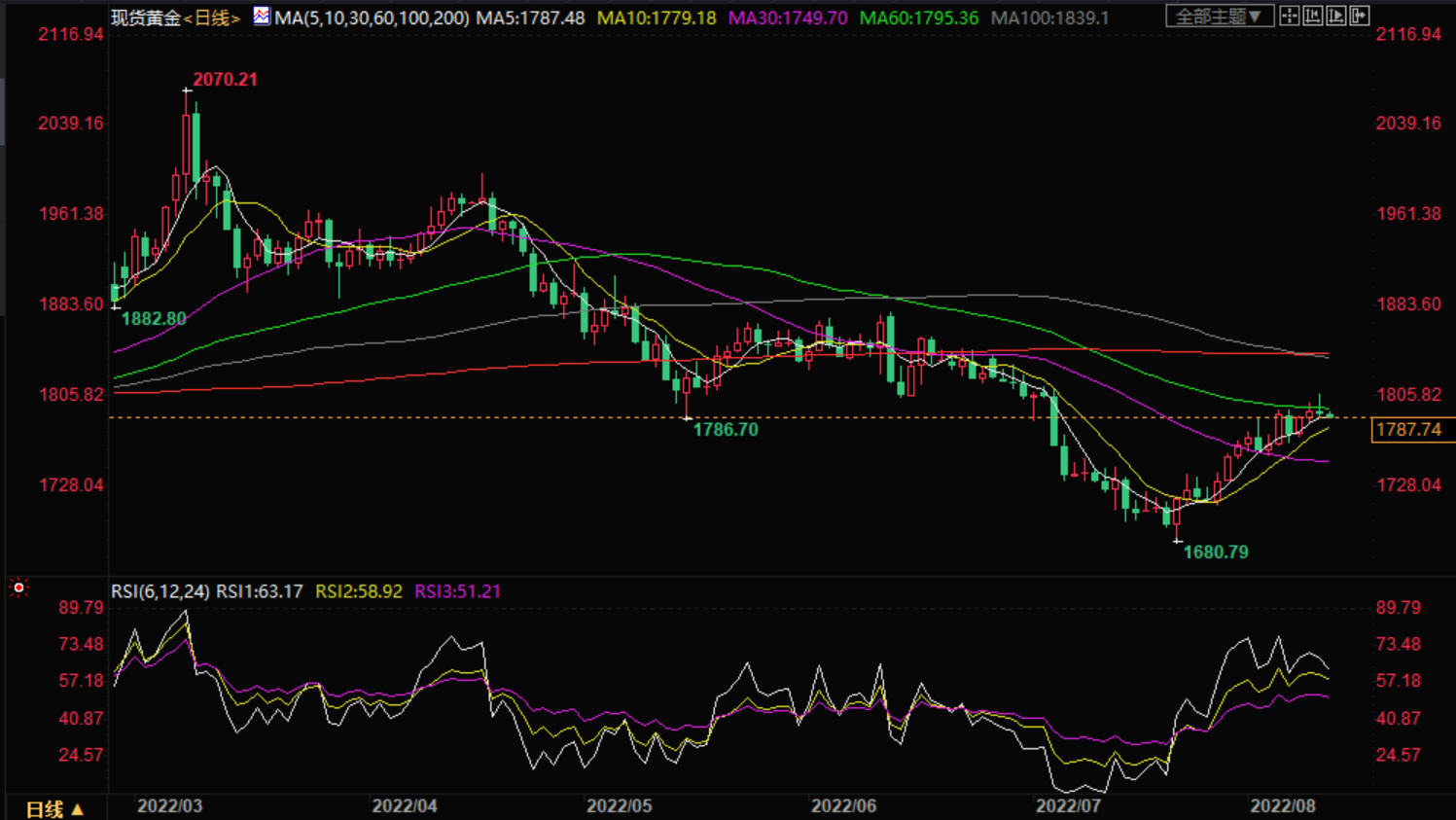The image size is (1456, 820).
Task: Click the <日线> period label in title
Action: click(211, 18)
